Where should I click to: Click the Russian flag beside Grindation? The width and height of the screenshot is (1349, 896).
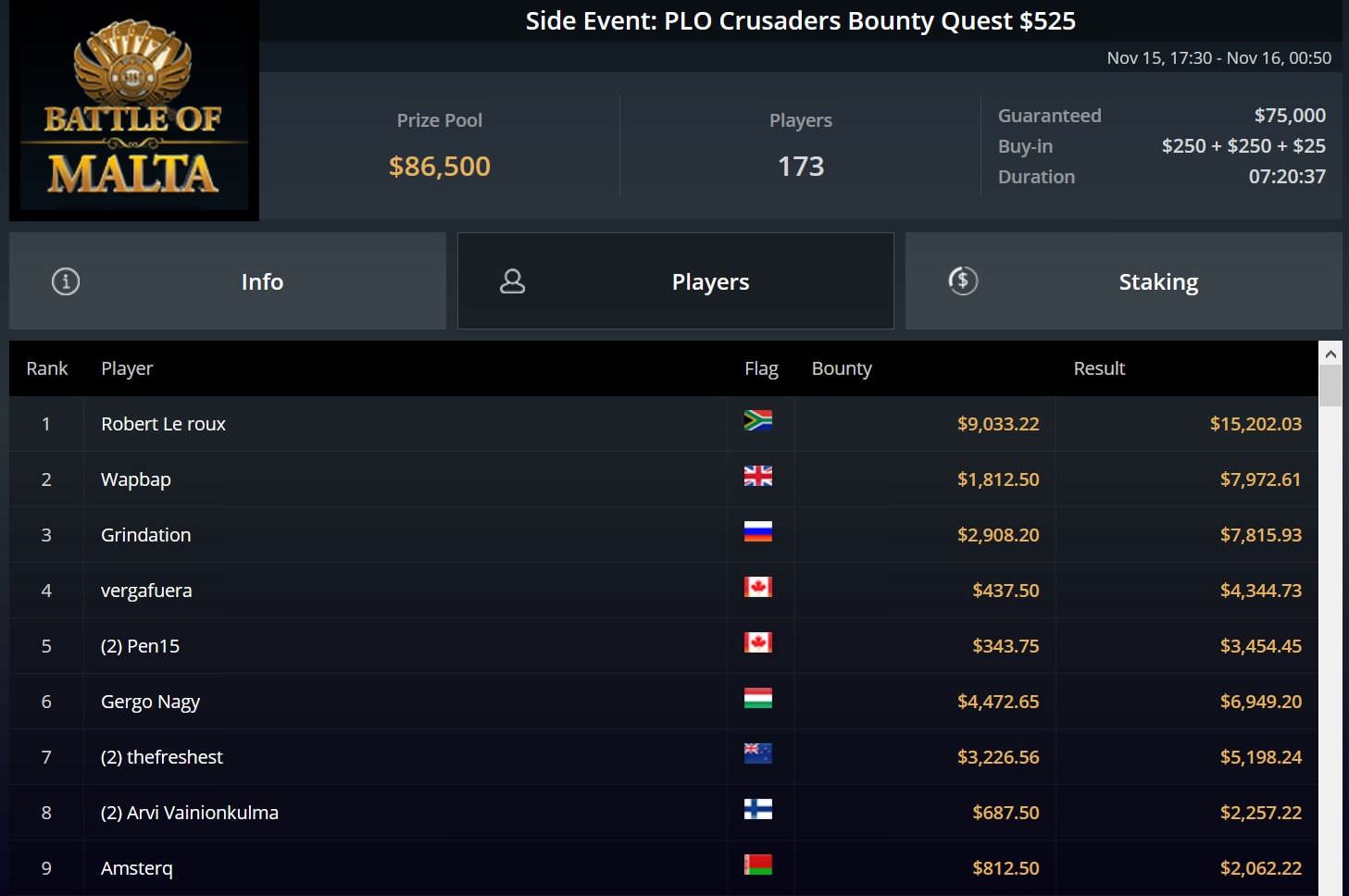click(x=757, y=532)
